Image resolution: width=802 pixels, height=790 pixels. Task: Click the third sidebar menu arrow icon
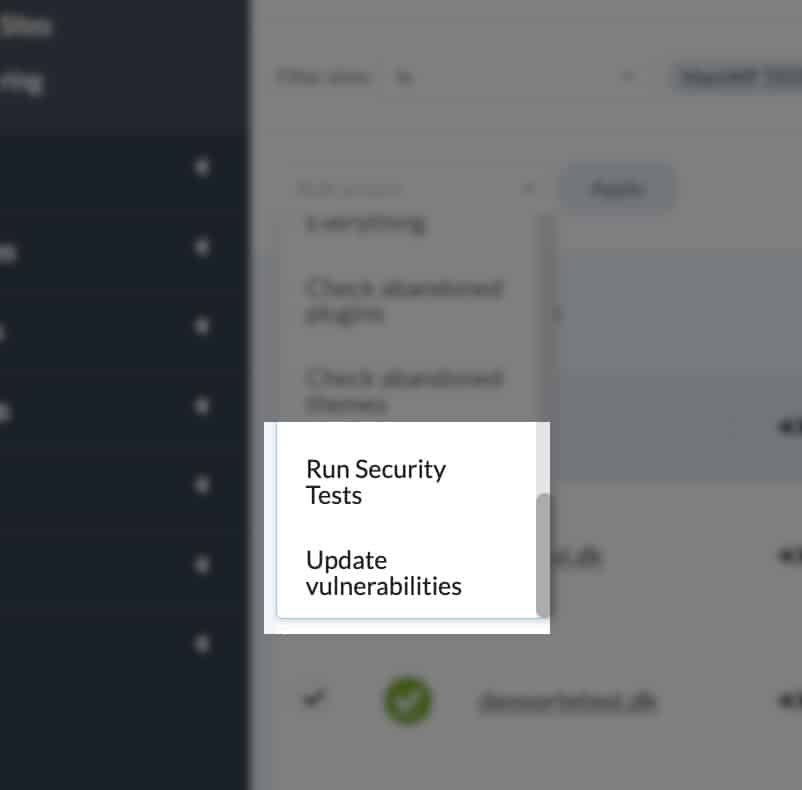tap(202, 326)
